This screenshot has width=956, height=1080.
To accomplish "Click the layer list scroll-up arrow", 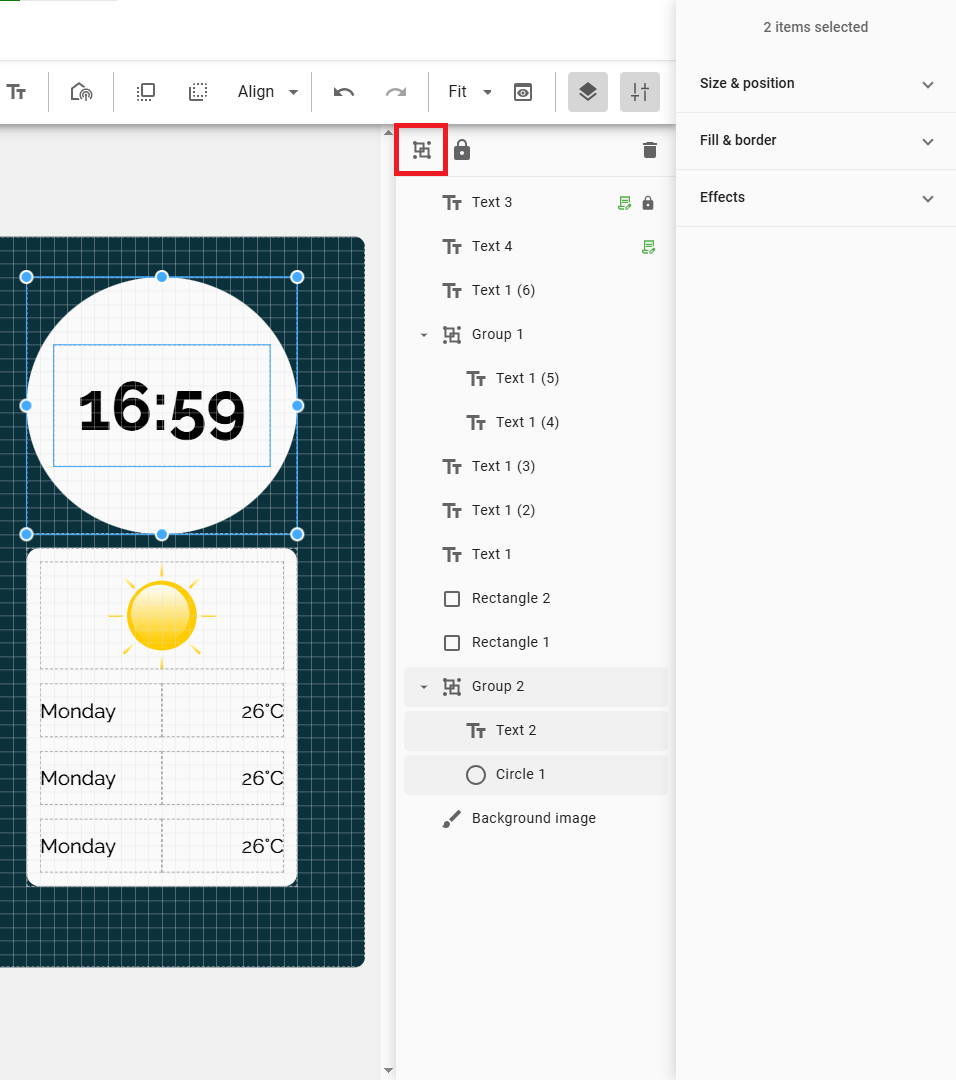I will click(x=388, y=132).
